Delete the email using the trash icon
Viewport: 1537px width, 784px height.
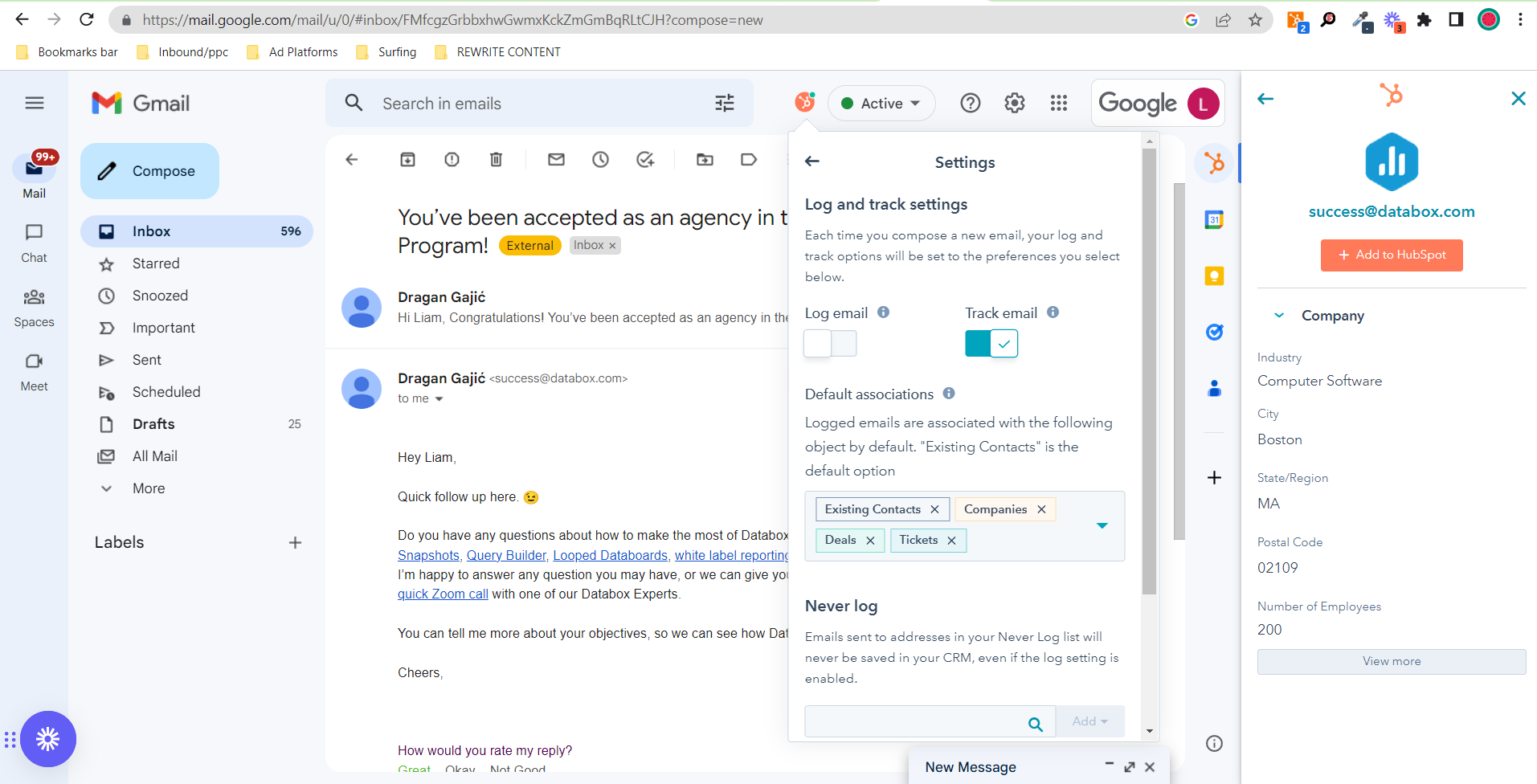click(496, 159)
